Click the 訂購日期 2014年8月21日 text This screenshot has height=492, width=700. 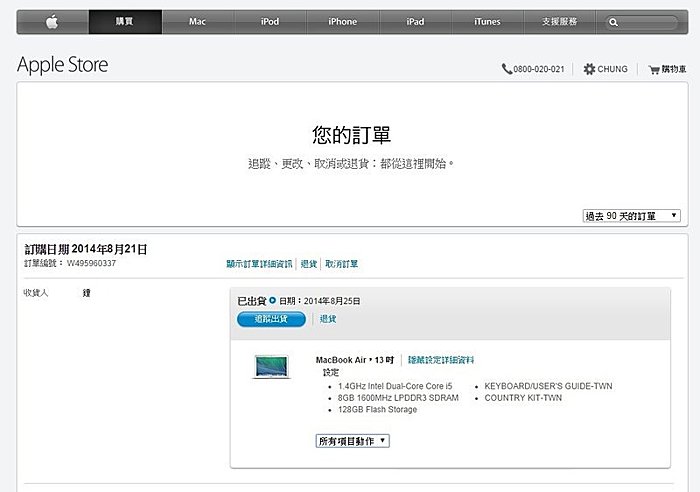pos(86,249)
